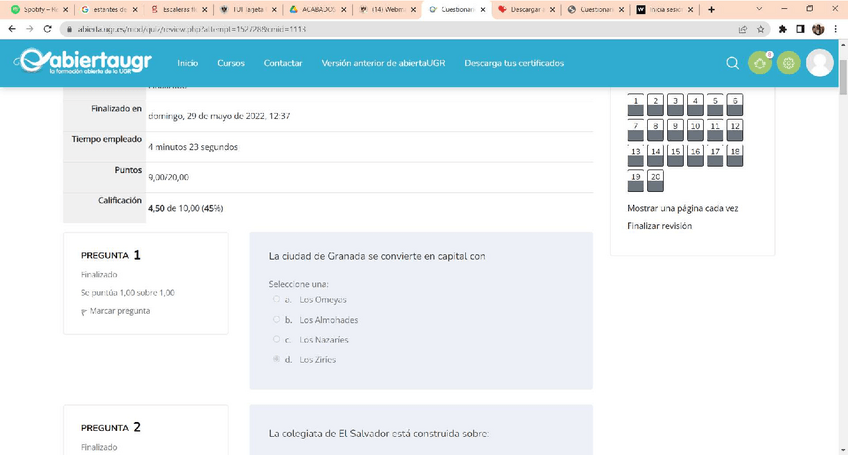Select radio option b. Los Almohades
Image resolution: width=848 pixels, height=455 pixels.
(x=277, y=320)
